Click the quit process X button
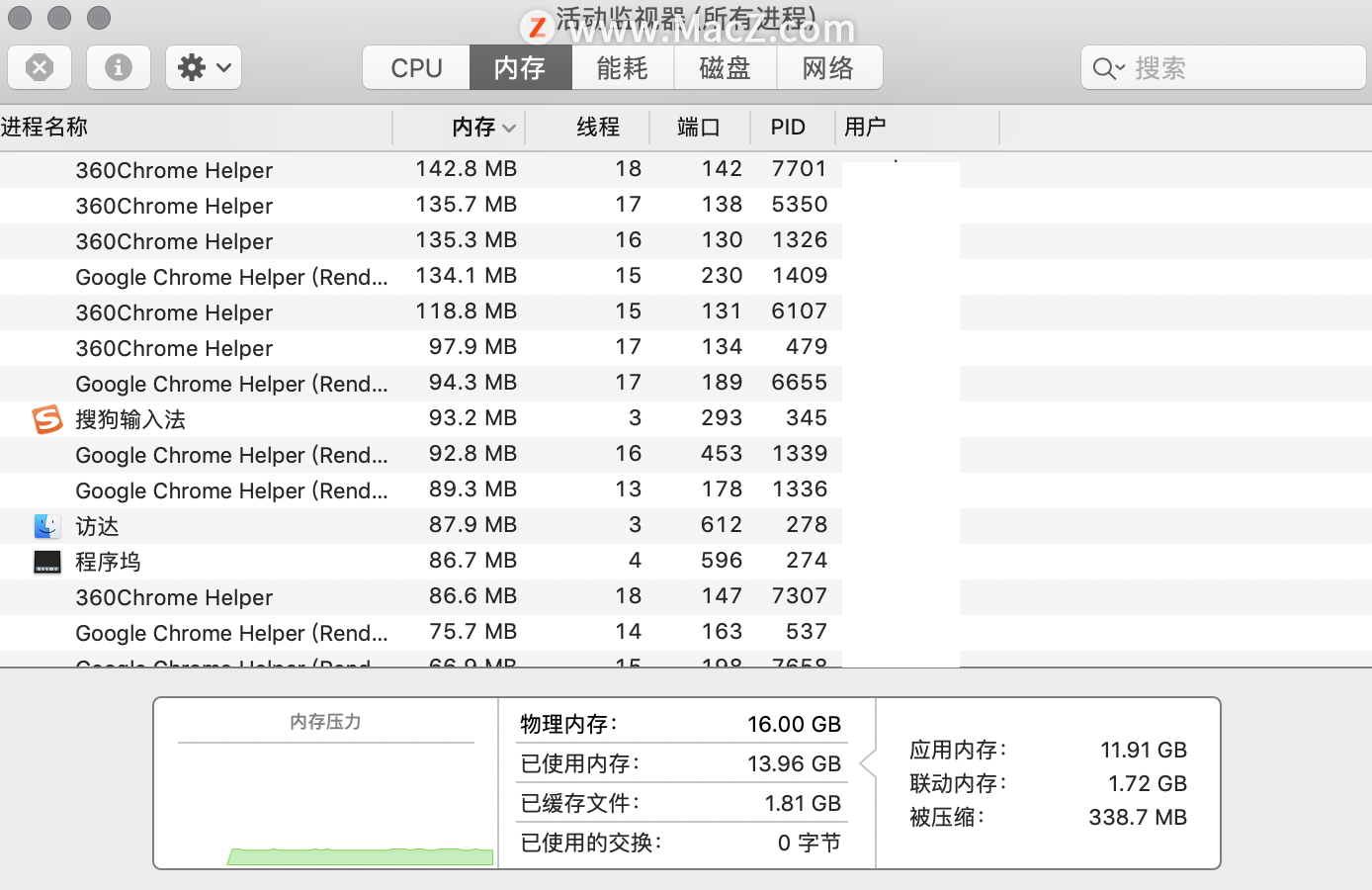 coord(40,67)
